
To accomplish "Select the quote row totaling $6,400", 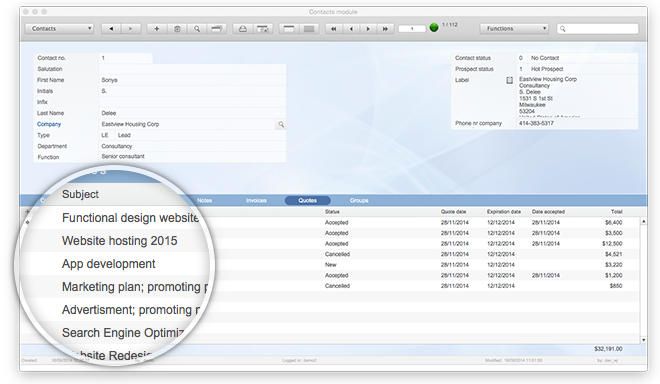I will 330,222.
